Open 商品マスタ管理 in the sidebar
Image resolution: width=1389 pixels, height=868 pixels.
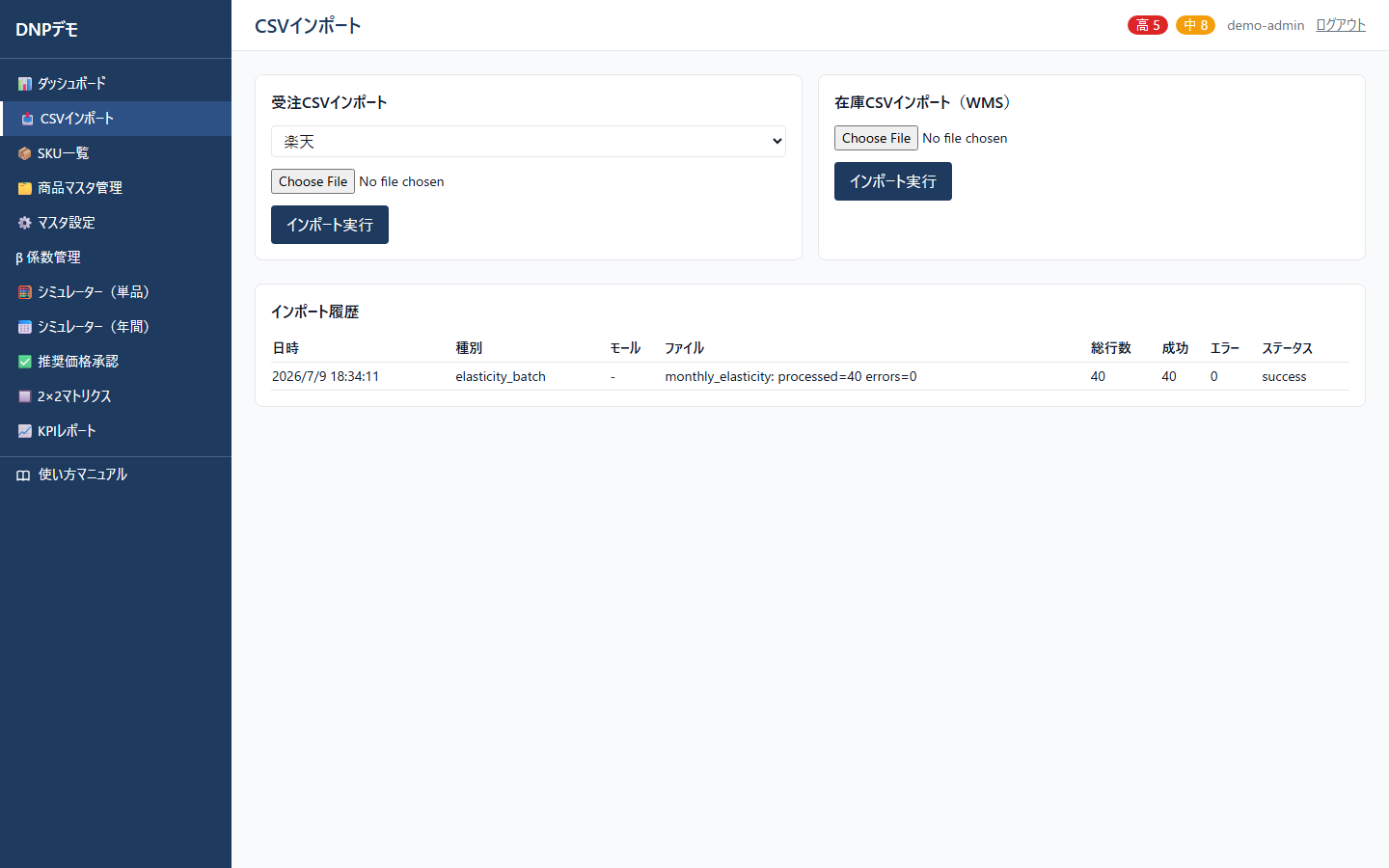[x=116, y=188]
